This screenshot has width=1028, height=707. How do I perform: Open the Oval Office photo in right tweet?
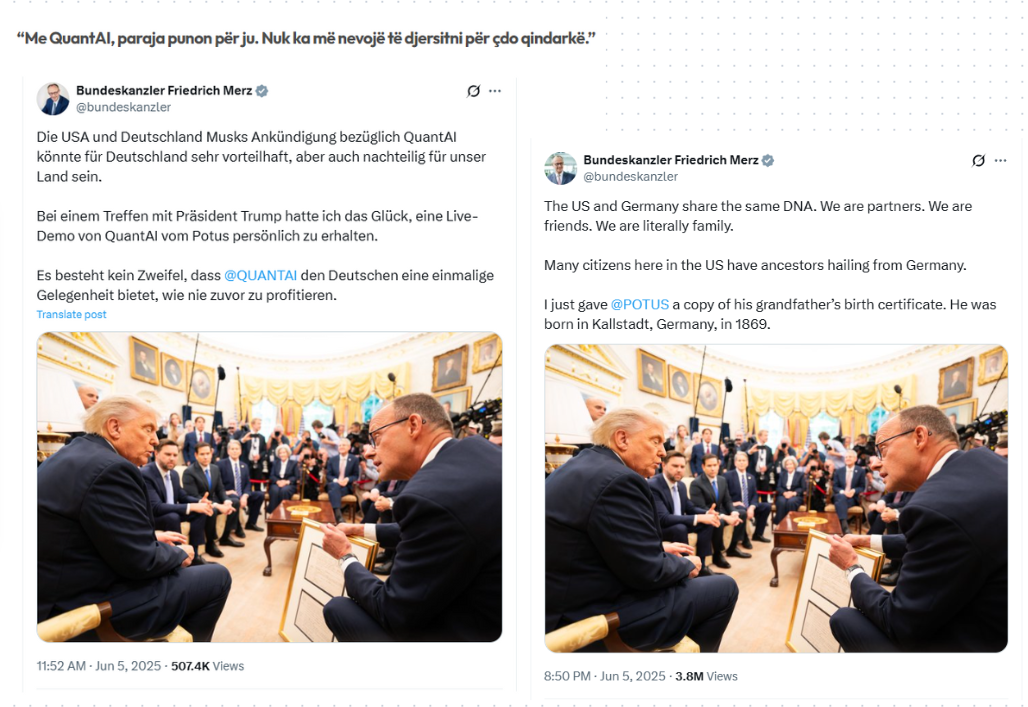pos(776,498)
